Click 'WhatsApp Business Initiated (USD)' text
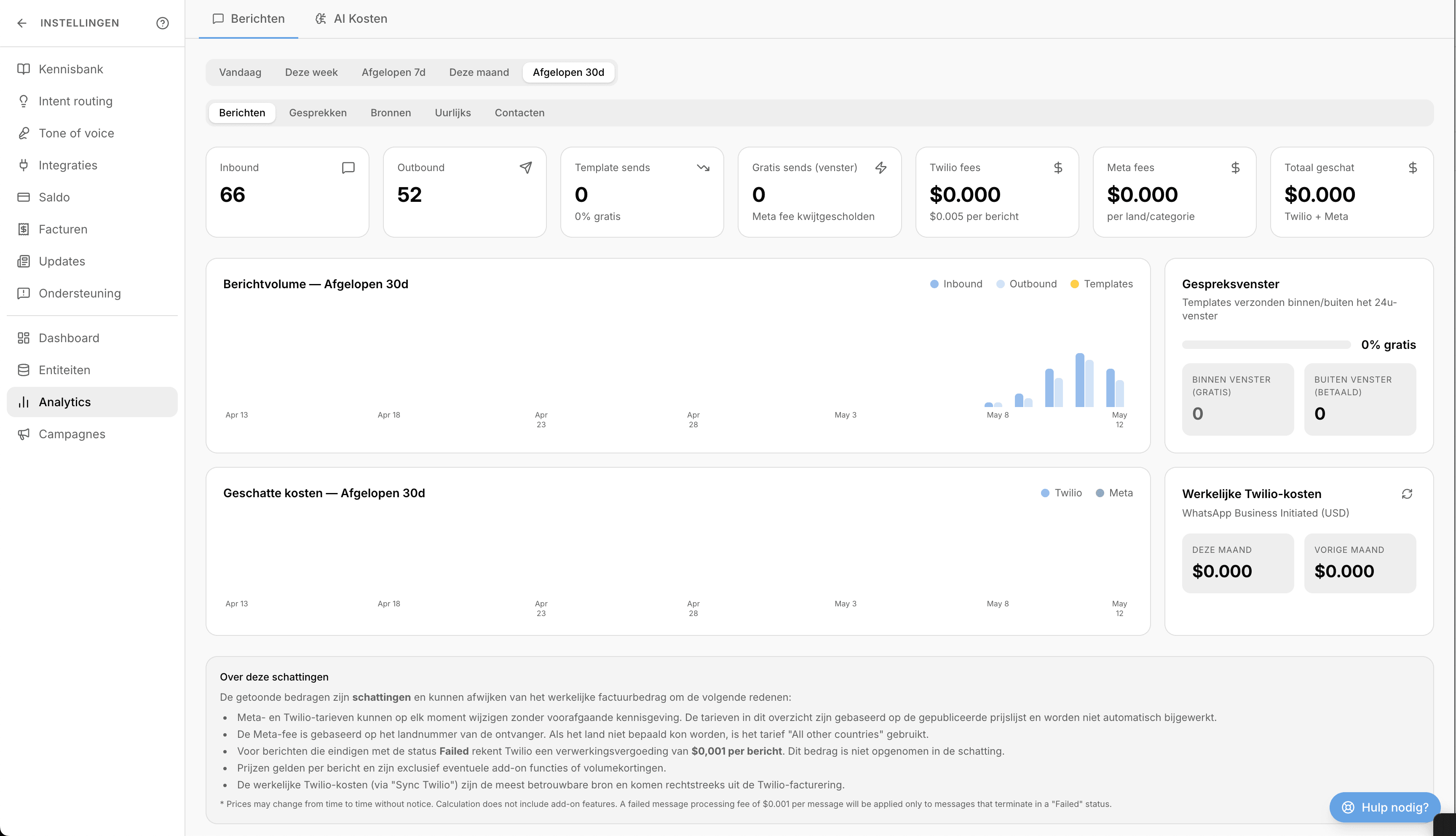The image size is (1456, 836). pyautogui.click(x=1266, y=513)
